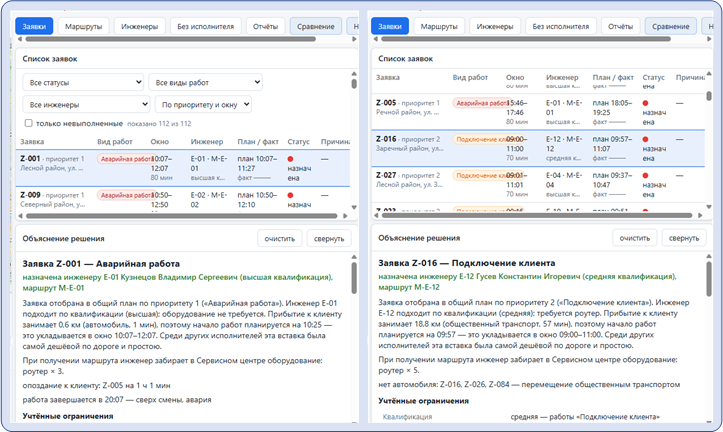This screenshot has width=723, height=432.
Task: Click red status dot in Z-009 row
Action: (x=290, y=195)
